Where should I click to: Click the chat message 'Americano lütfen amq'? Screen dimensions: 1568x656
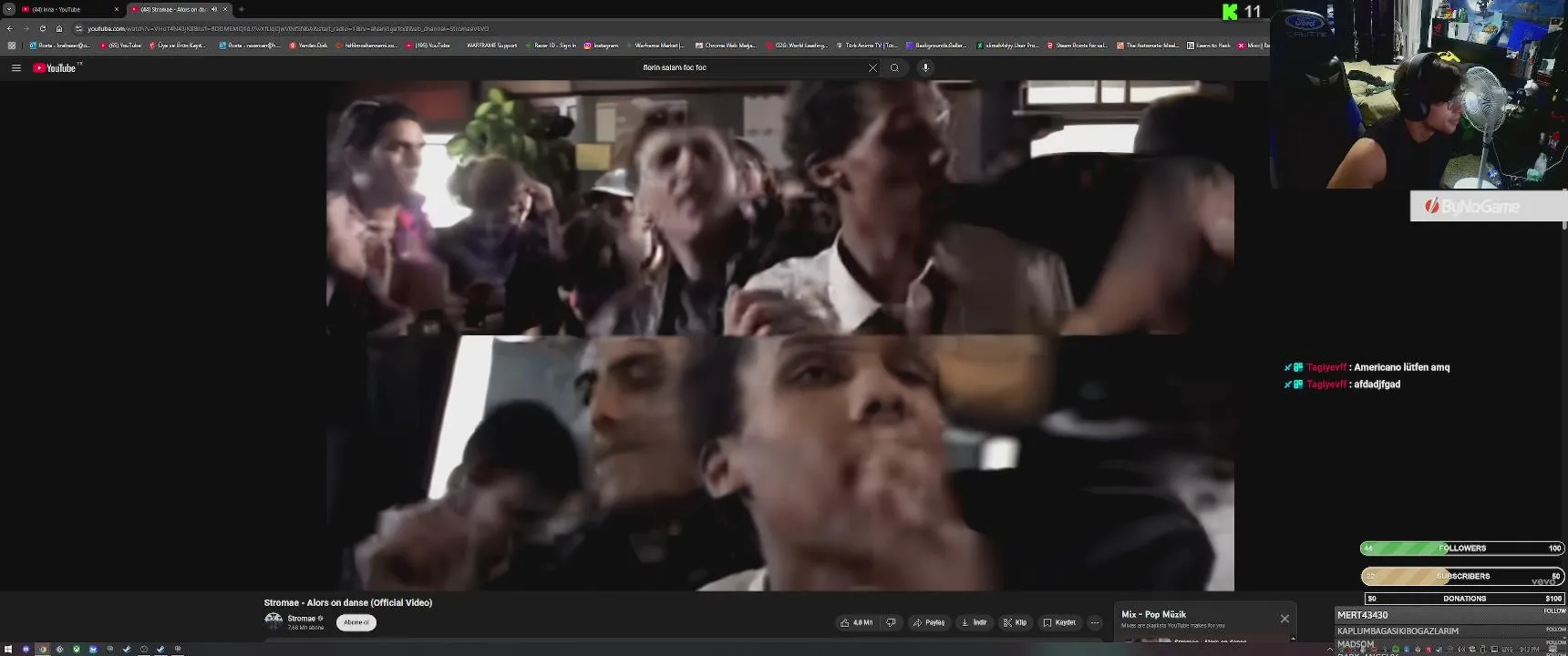click(1401, 367)
